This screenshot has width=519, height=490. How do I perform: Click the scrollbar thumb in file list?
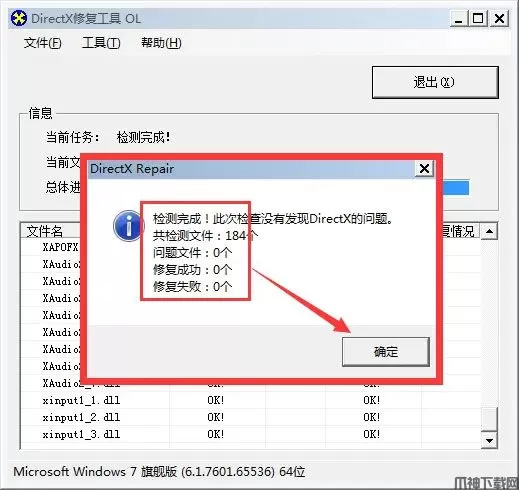point(489,419)
